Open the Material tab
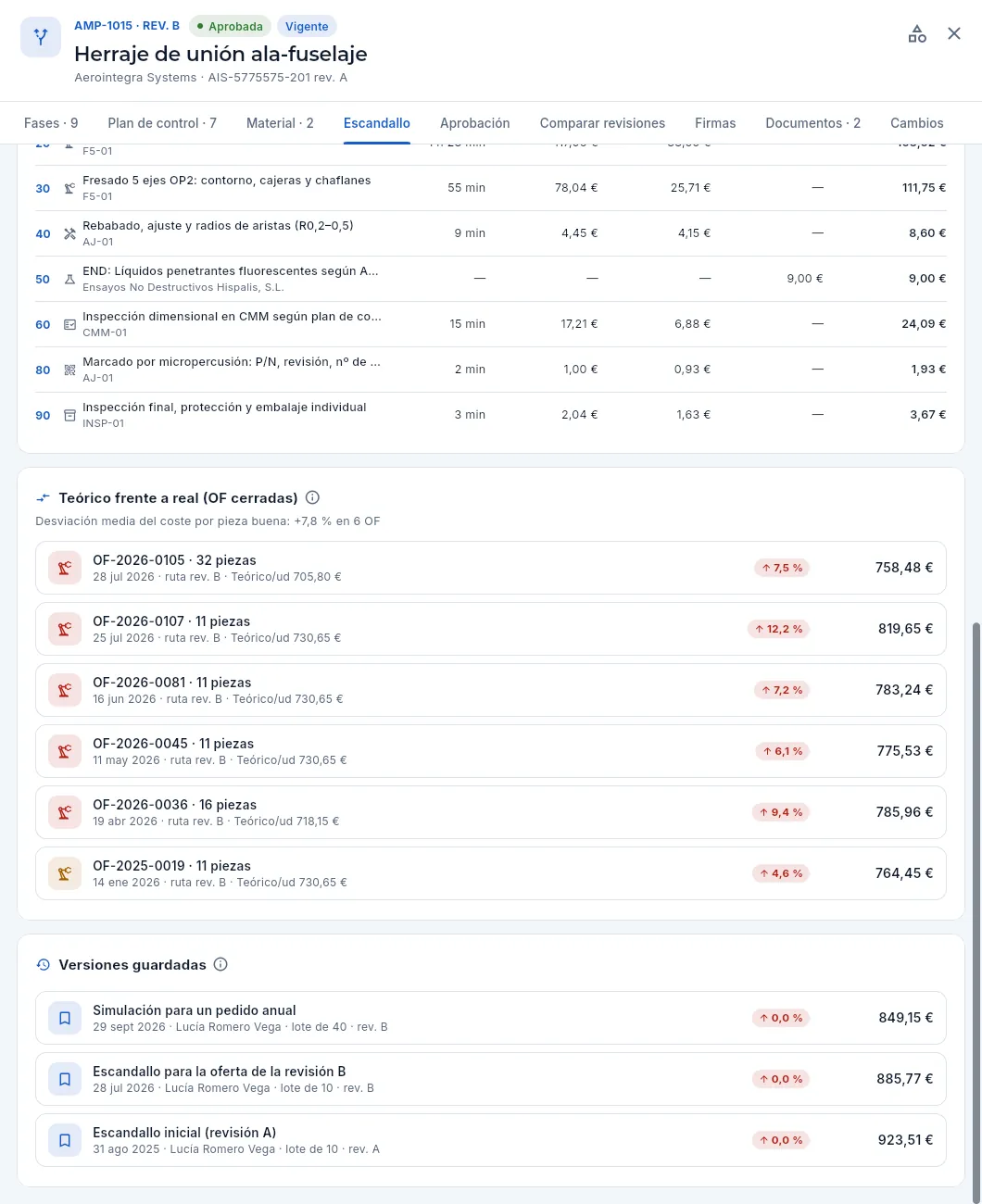Screen dimensions: 982x1204 (280, 123)
